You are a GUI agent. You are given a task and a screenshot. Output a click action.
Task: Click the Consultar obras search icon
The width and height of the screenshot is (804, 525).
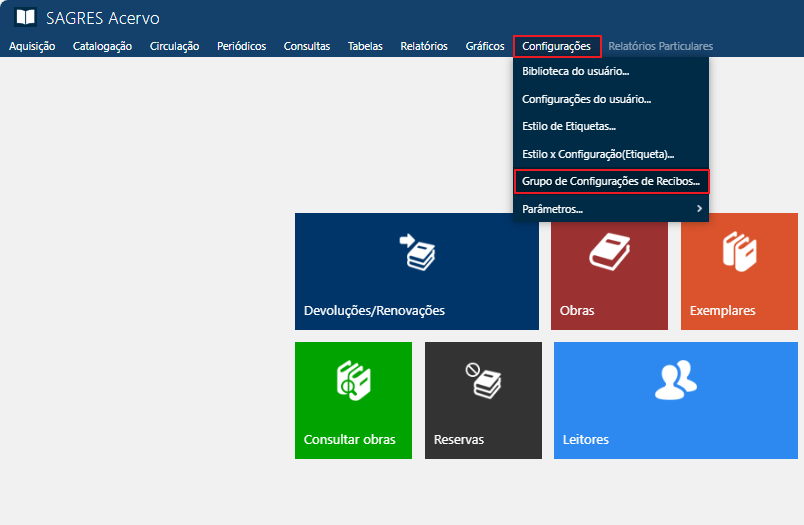353,381
